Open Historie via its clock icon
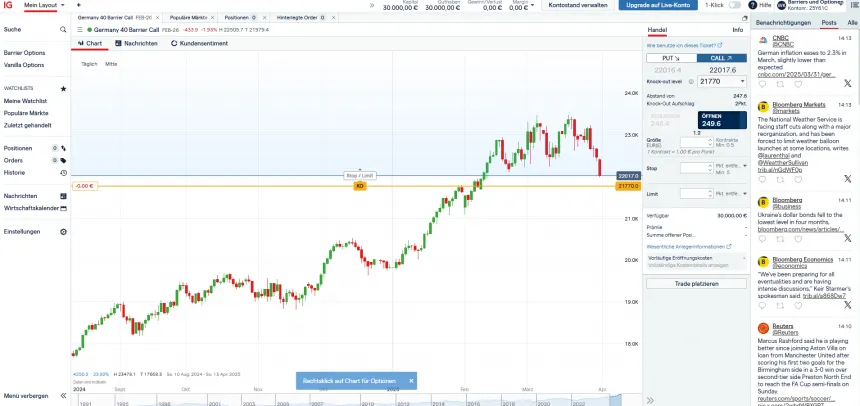Screen dimensions: 860x406 pos(63,172)
